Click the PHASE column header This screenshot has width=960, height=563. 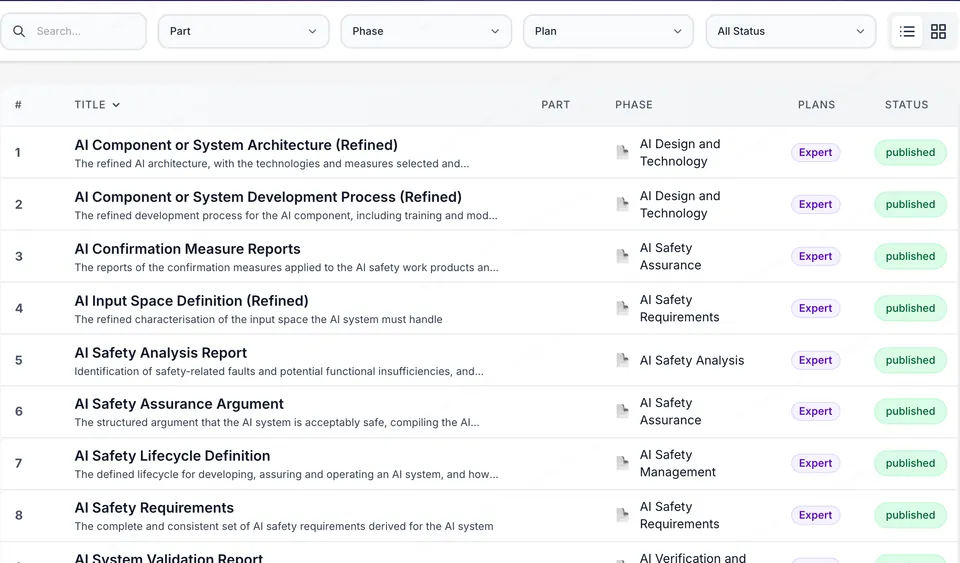pyautogui.click(x=634, y=105)
